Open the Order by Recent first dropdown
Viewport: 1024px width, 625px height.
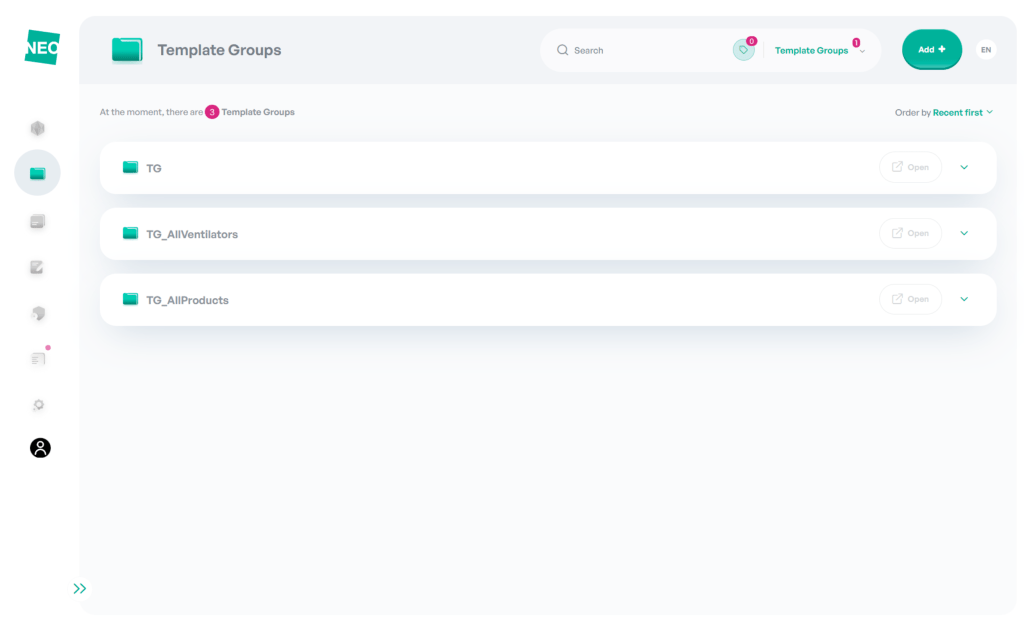[x=944, y=112]
